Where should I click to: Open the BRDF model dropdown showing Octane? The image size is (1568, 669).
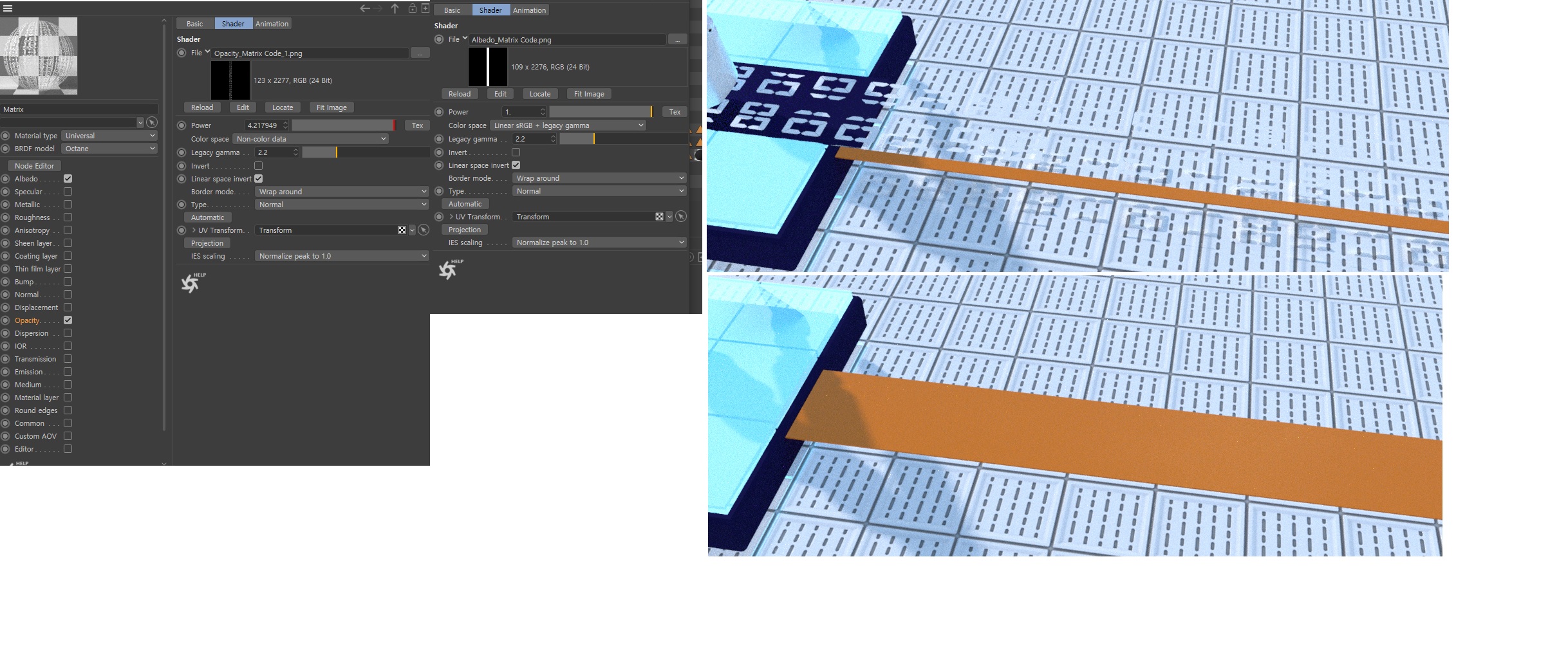(109, 149)
